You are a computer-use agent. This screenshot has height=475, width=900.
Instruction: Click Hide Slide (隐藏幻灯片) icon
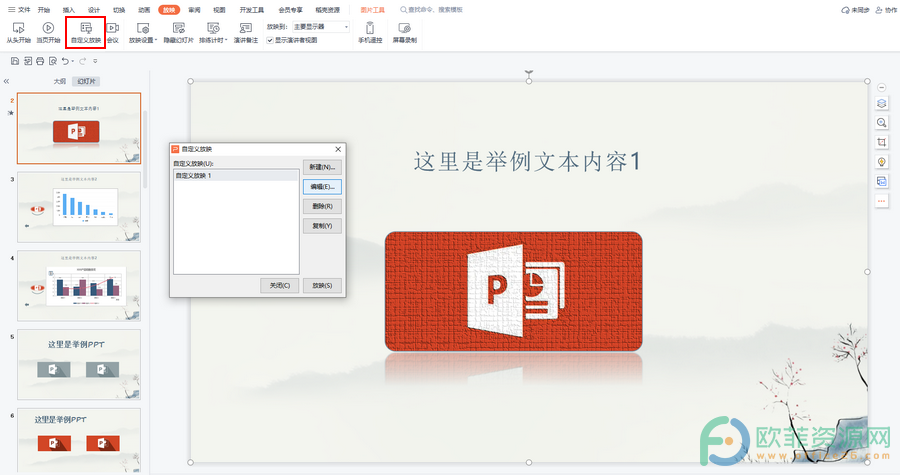pyautogui.click(x=179, y=33)
